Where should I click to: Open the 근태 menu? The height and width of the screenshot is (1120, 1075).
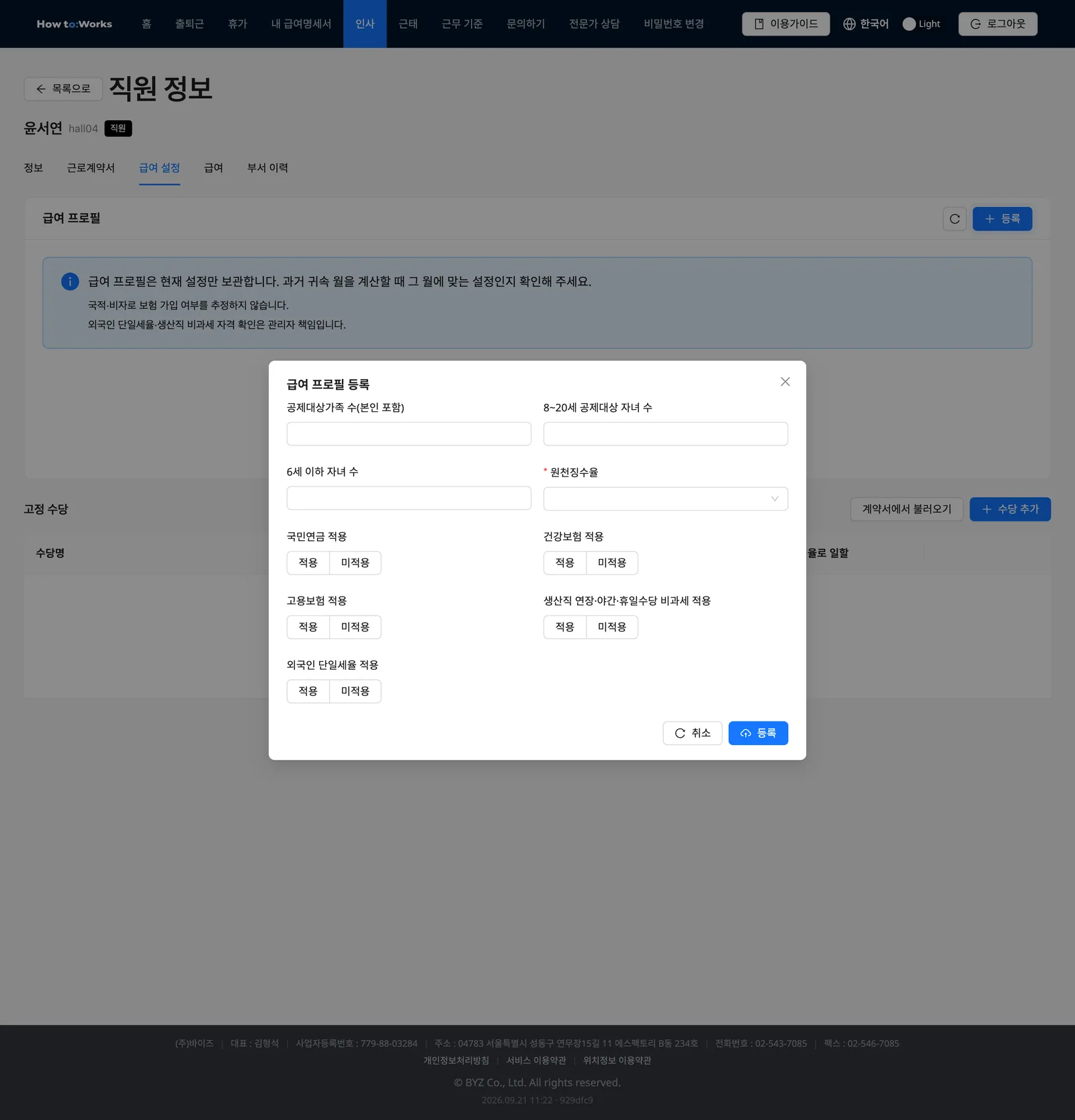408,24
